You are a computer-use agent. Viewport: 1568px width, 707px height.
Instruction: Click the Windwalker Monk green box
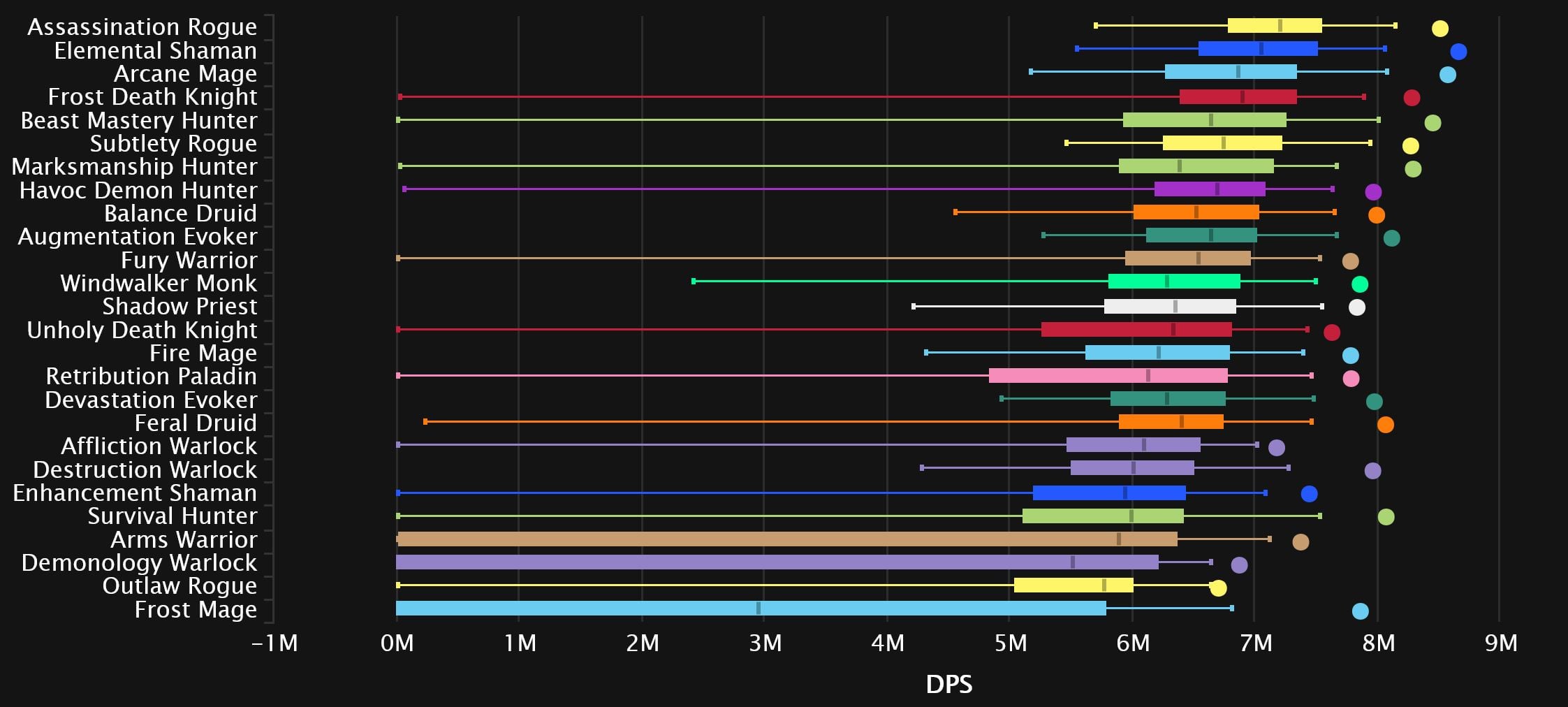(x=1174, y=282)
